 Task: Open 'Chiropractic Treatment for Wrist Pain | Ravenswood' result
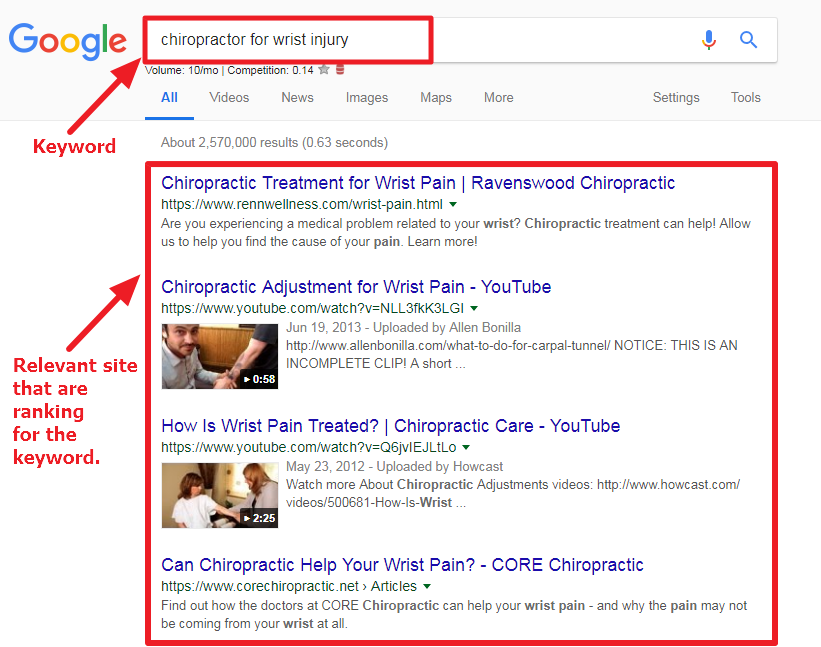(418, 183)
